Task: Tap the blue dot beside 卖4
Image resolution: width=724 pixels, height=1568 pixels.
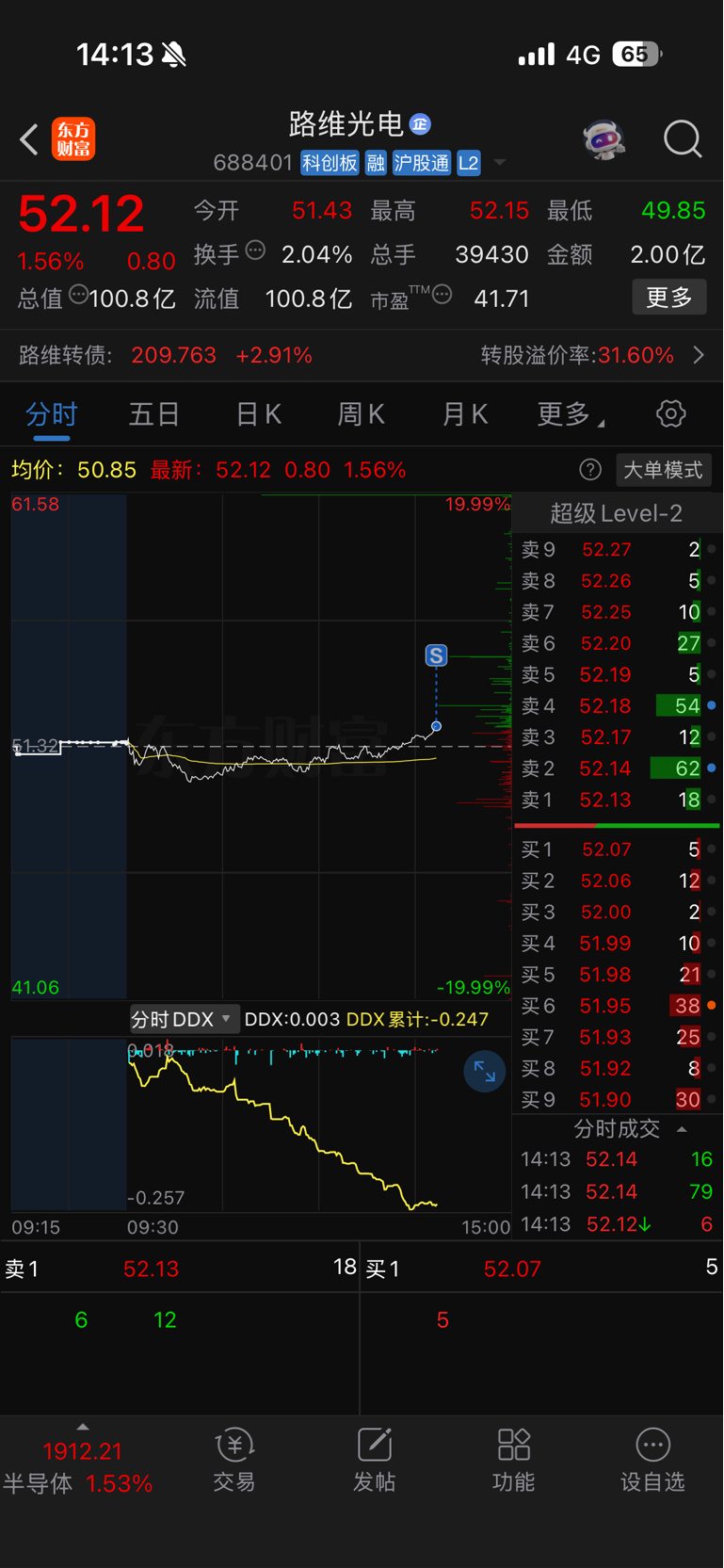Action: pyautogui.click(x=712, y=705)
